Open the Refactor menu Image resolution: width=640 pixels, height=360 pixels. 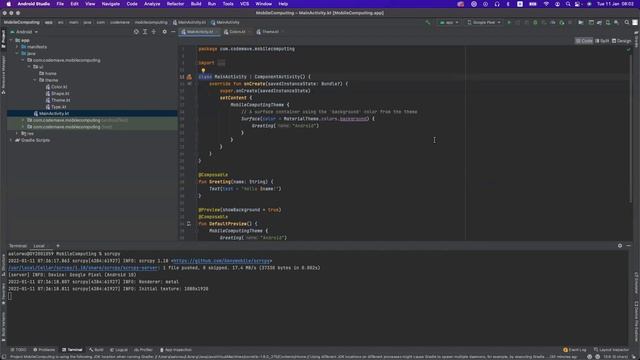(x=175, y=4)
